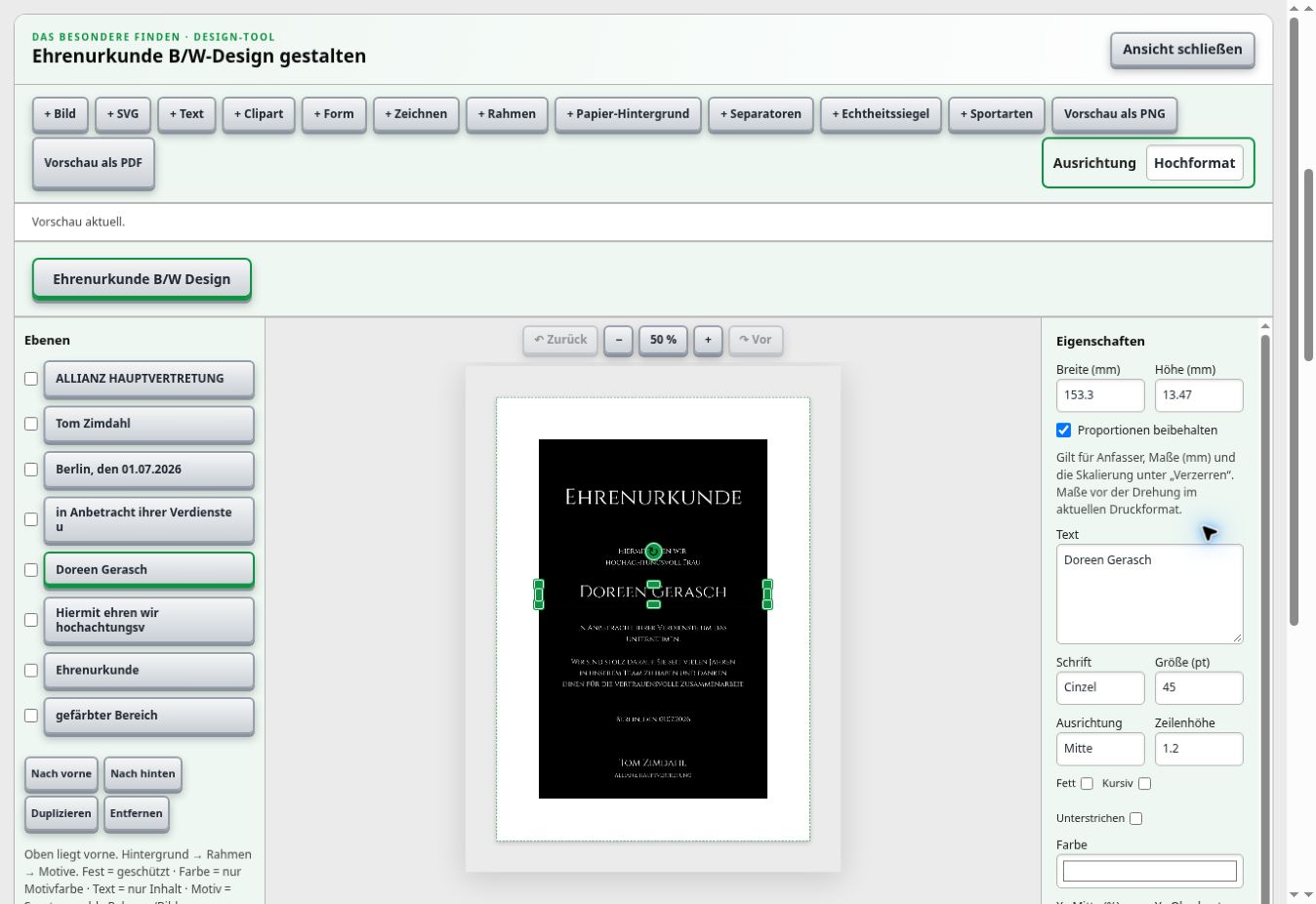Click the rotation handle above the selected text

[654, 552]
